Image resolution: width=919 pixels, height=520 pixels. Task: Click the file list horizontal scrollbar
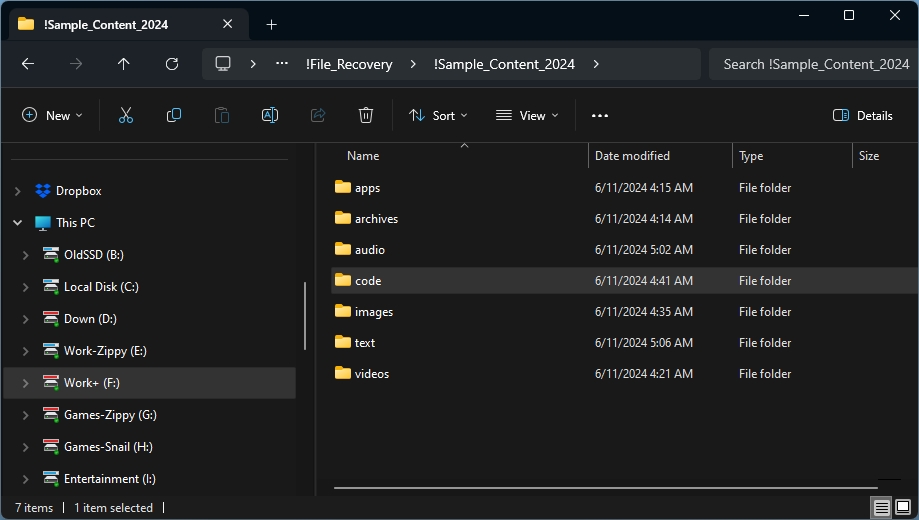coord(605,487)
